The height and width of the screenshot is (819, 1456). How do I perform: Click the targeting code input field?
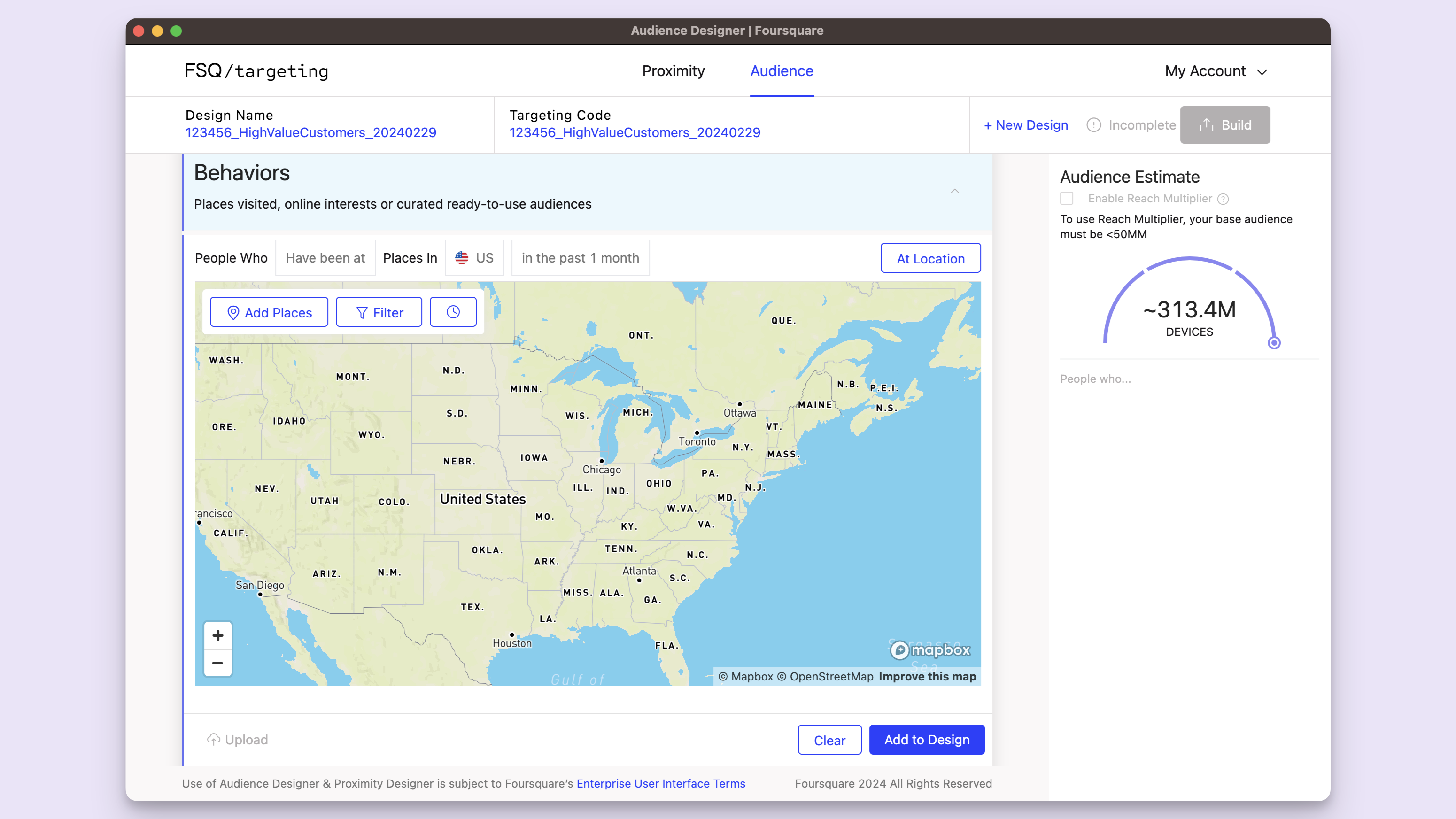coord(635,132)
